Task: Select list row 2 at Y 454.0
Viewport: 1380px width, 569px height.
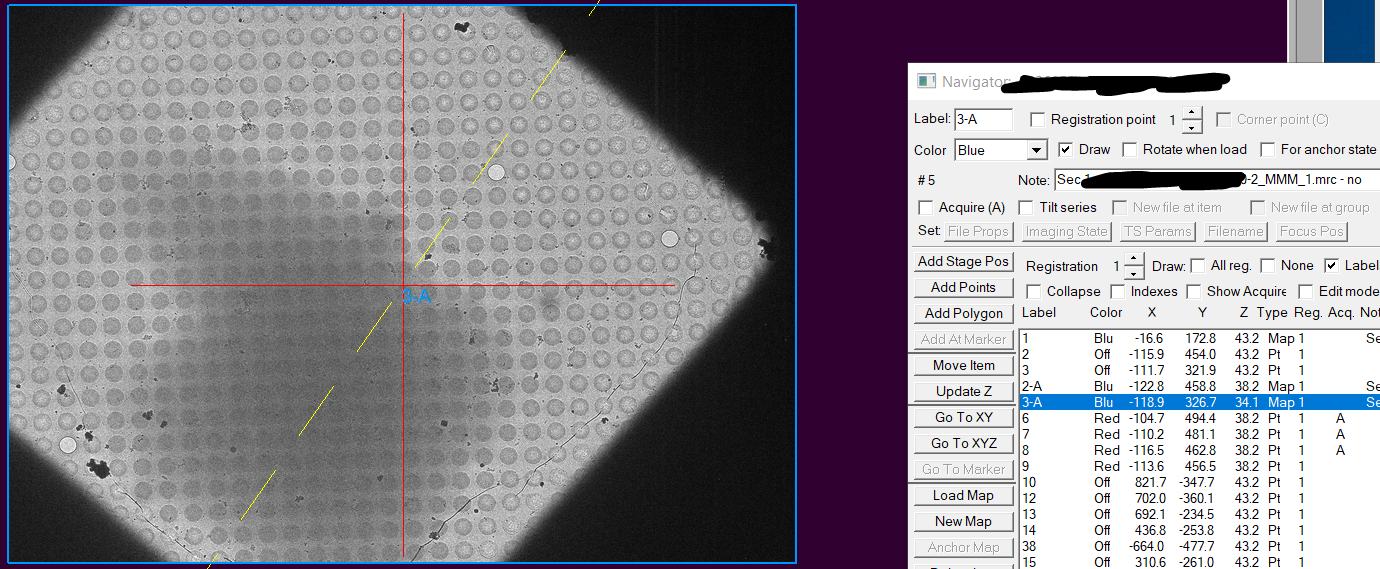Action: point(1199,355)
